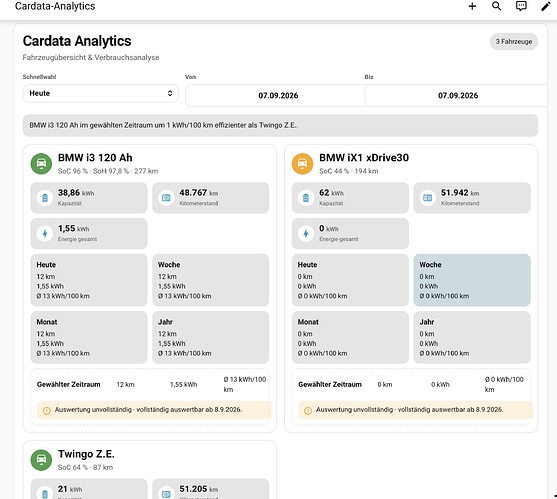Click odometer icon beside 51.942 km
The image size is (557, 499).
(428, 198)
